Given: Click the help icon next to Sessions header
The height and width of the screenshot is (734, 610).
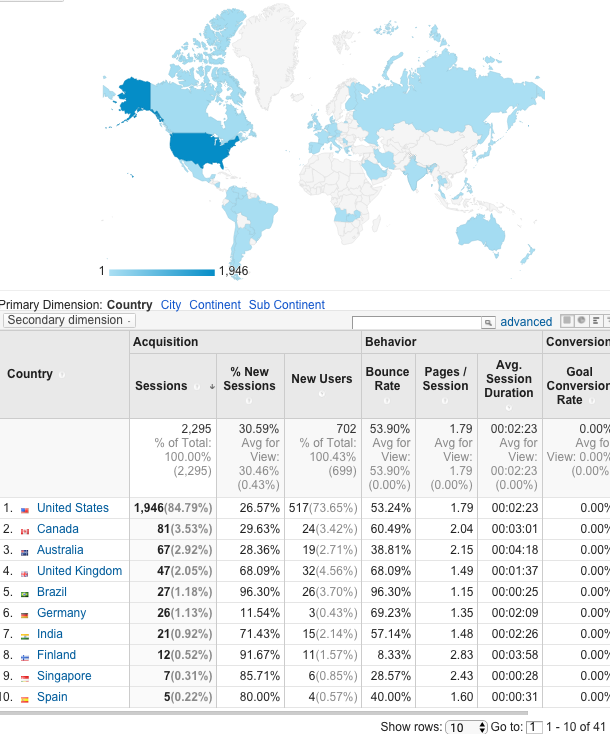Looking at the screenshot, I should click(x=197, y=387).
